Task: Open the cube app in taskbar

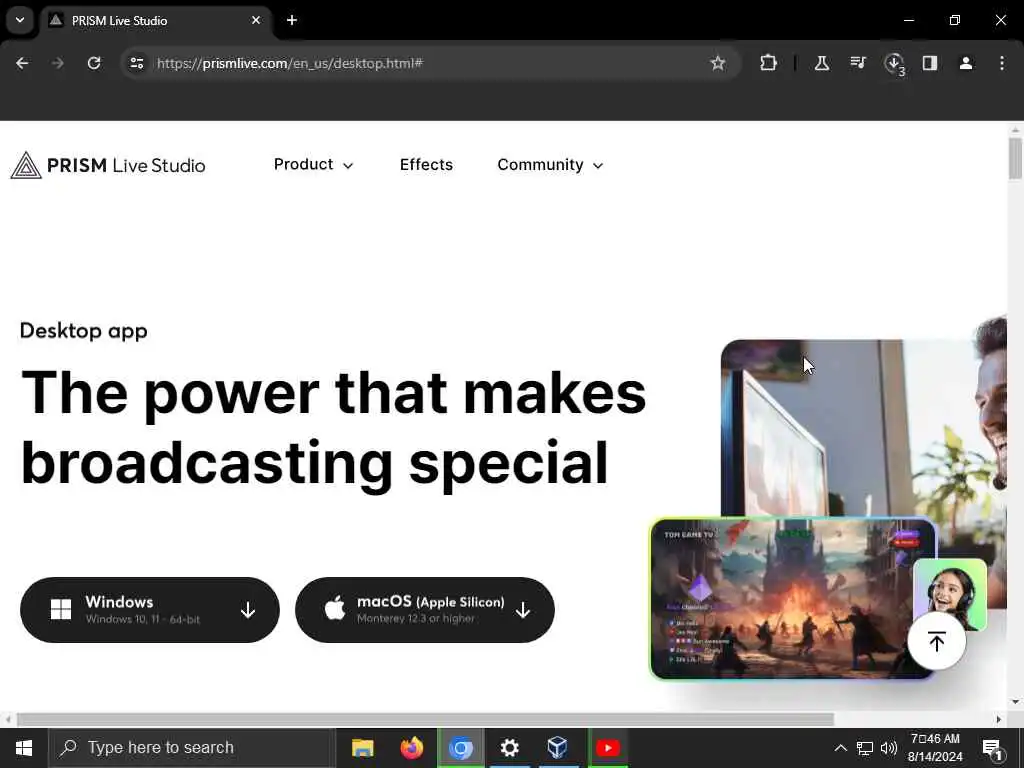Action: (558, 748)
